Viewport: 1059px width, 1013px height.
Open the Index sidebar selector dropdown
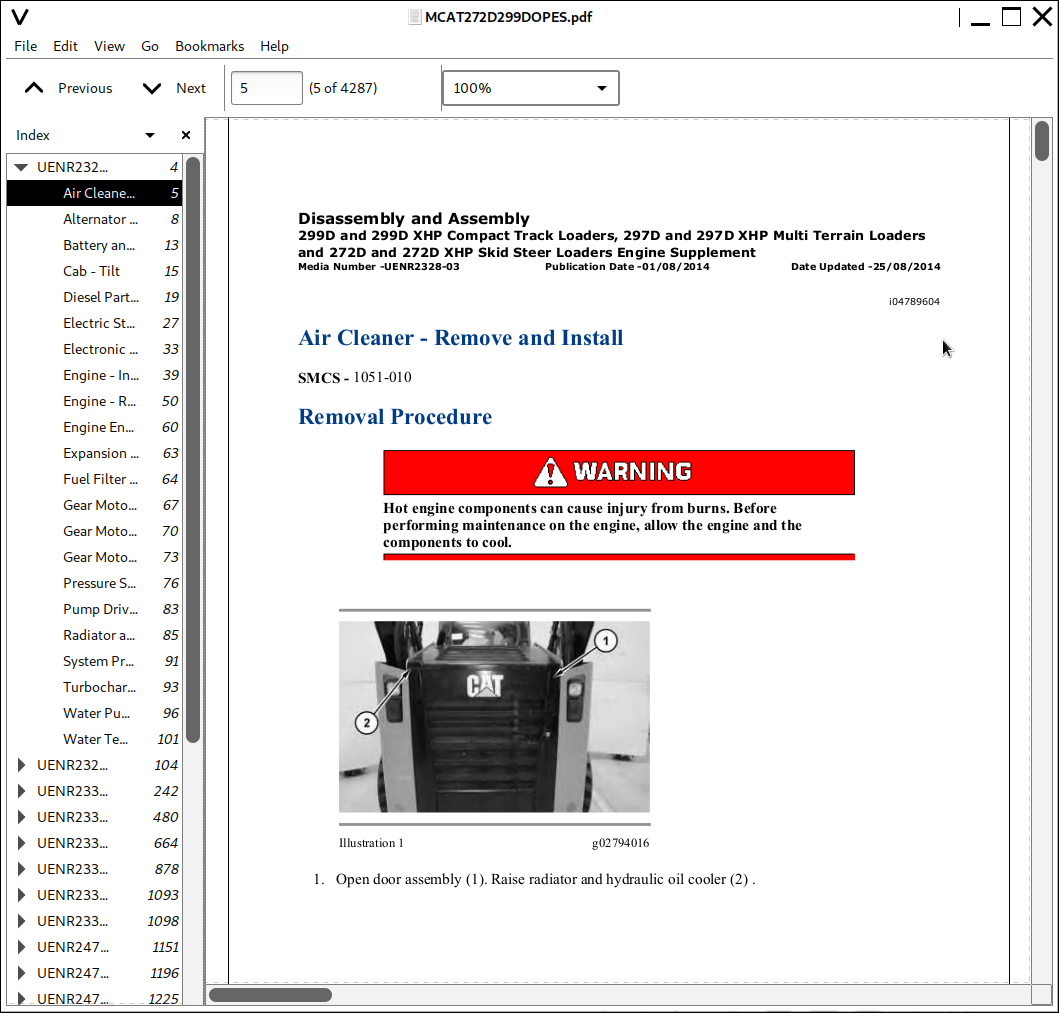[150, 135]
